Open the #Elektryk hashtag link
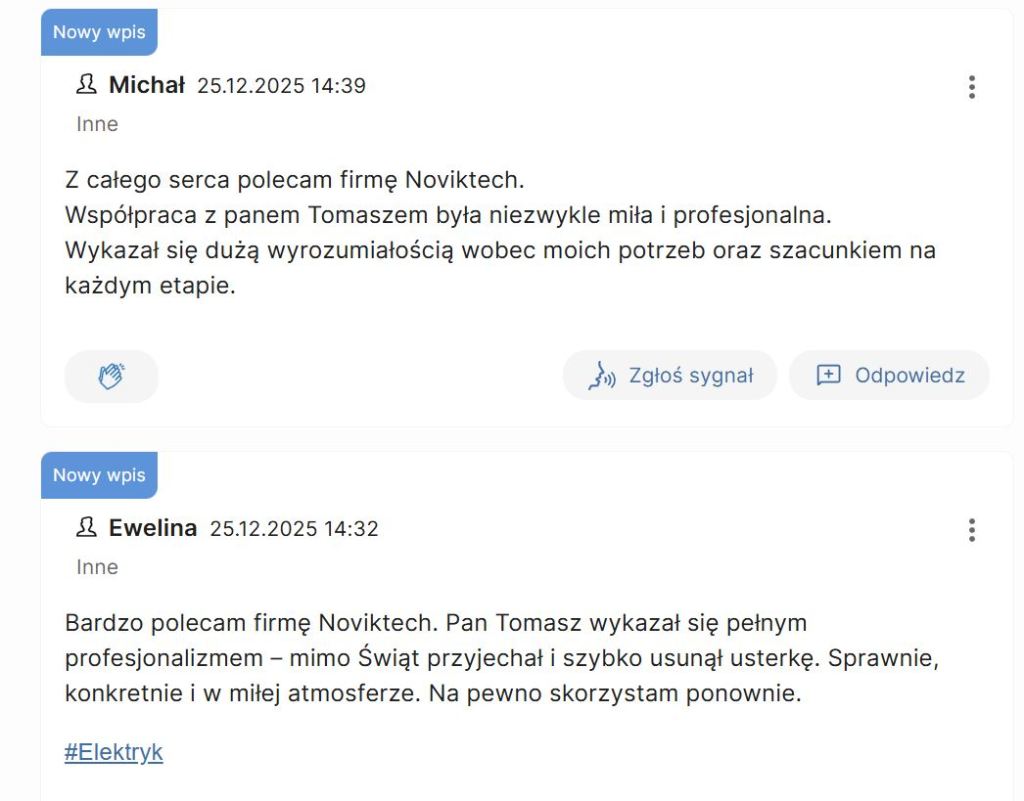 point(114,753)
